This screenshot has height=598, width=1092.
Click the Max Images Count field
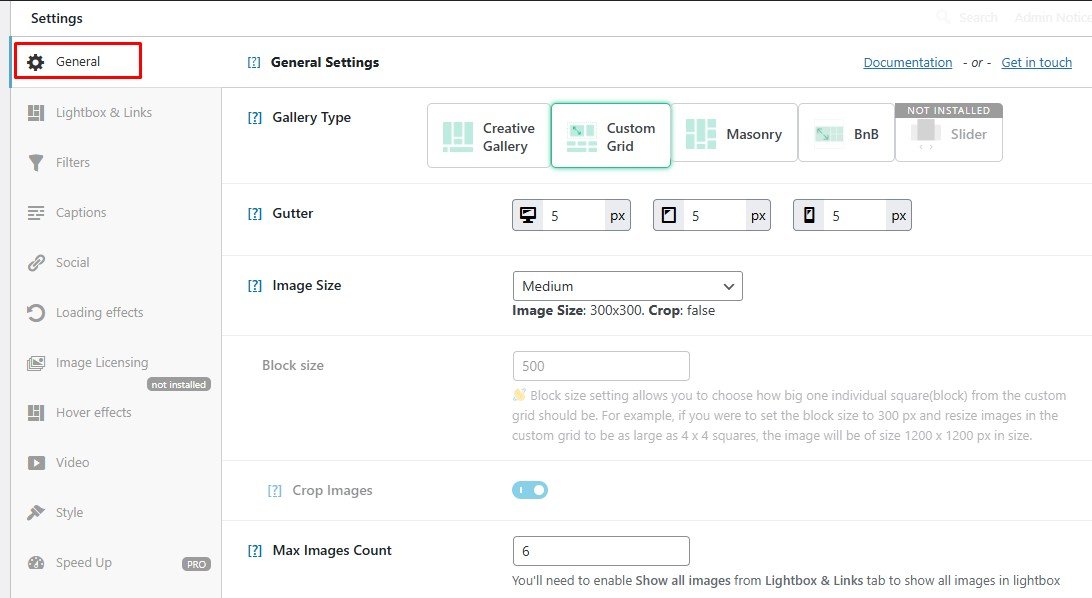pyautogui.click(x=600, y=551)
